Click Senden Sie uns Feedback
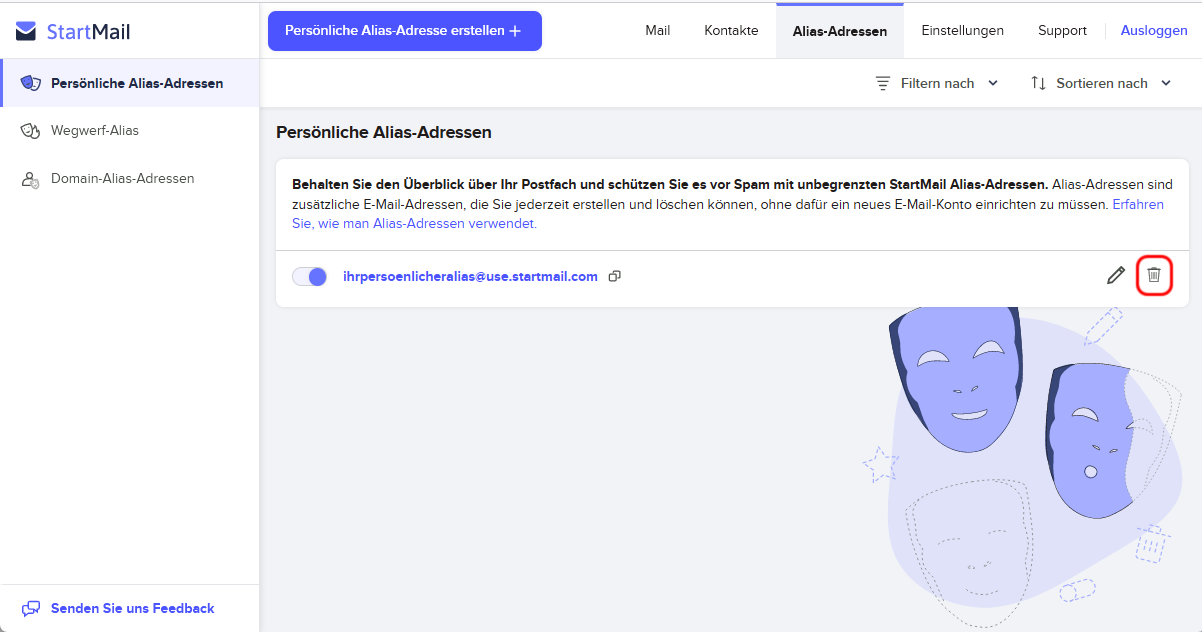Screen dimensions: 1202x632 pyautogui.click(x=118, y=608)
